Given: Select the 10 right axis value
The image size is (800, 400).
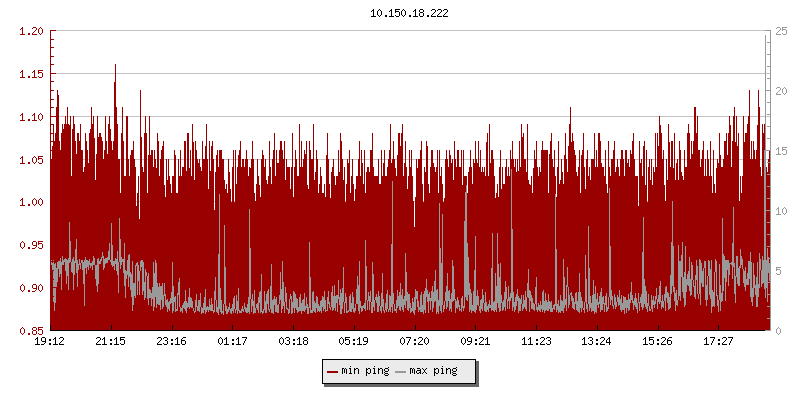Looking at the screenshot, I should click(x=779, y=211).
